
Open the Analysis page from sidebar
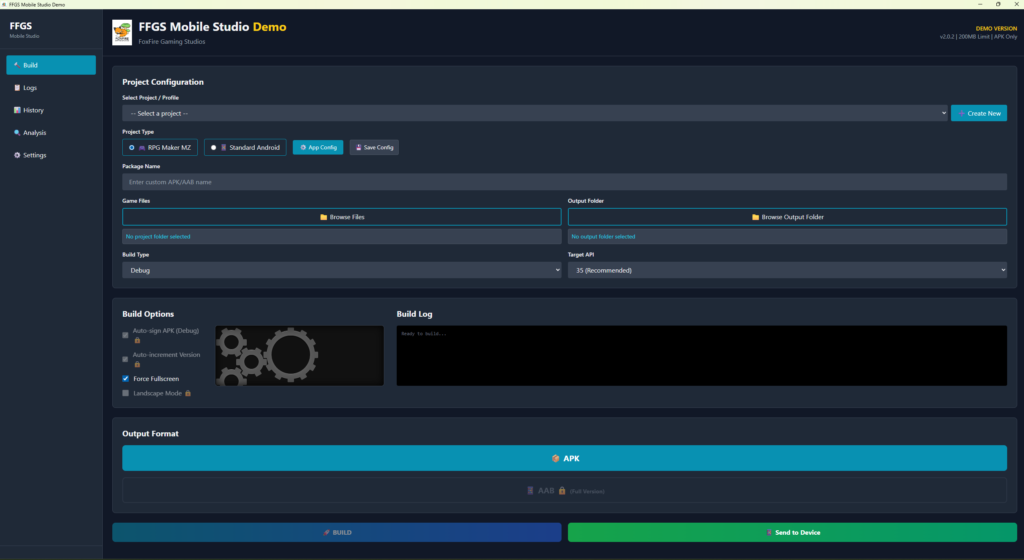click(34, 133)
